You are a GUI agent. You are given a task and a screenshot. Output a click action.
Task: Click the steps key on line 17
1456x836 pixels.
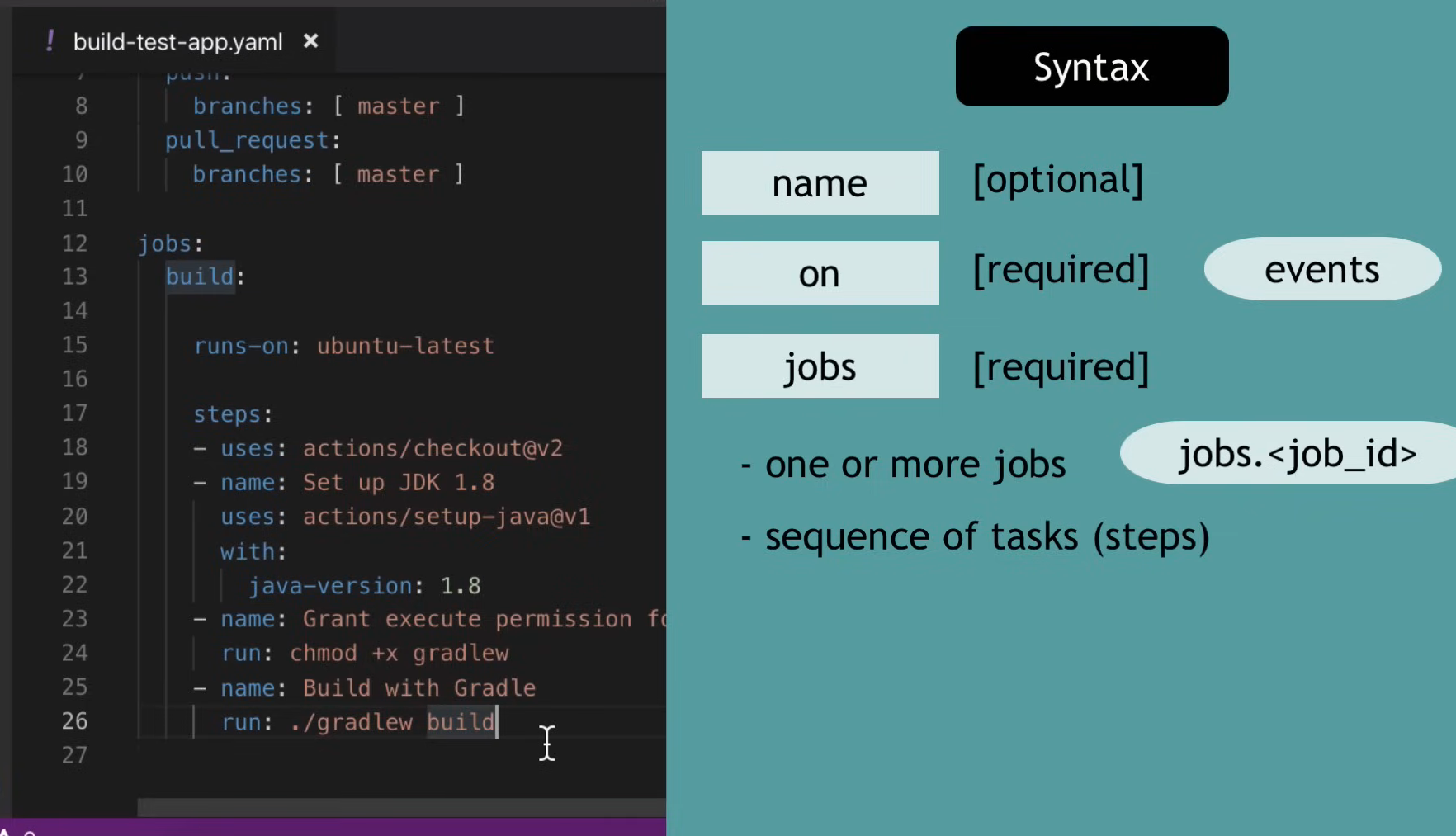227,414
